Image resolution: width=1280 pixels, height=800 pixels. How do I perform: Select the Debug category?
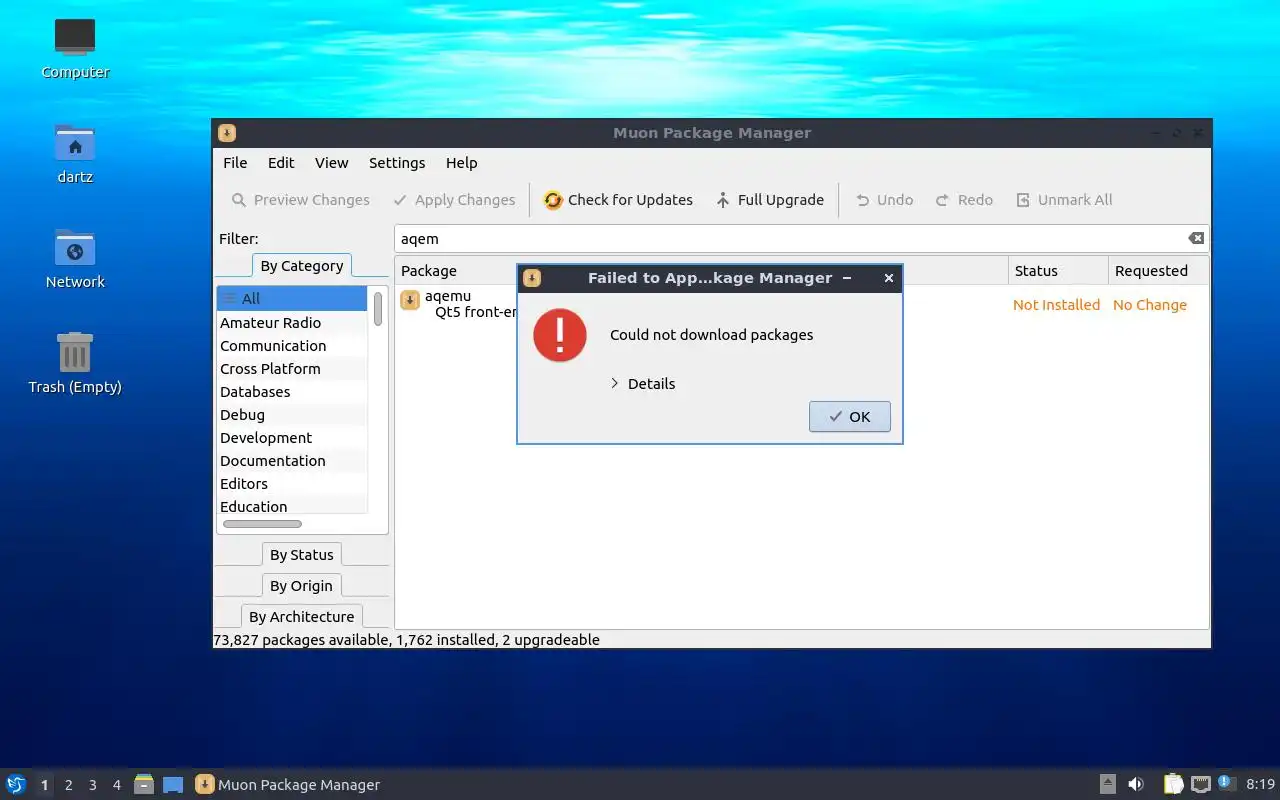coord(292,415)
